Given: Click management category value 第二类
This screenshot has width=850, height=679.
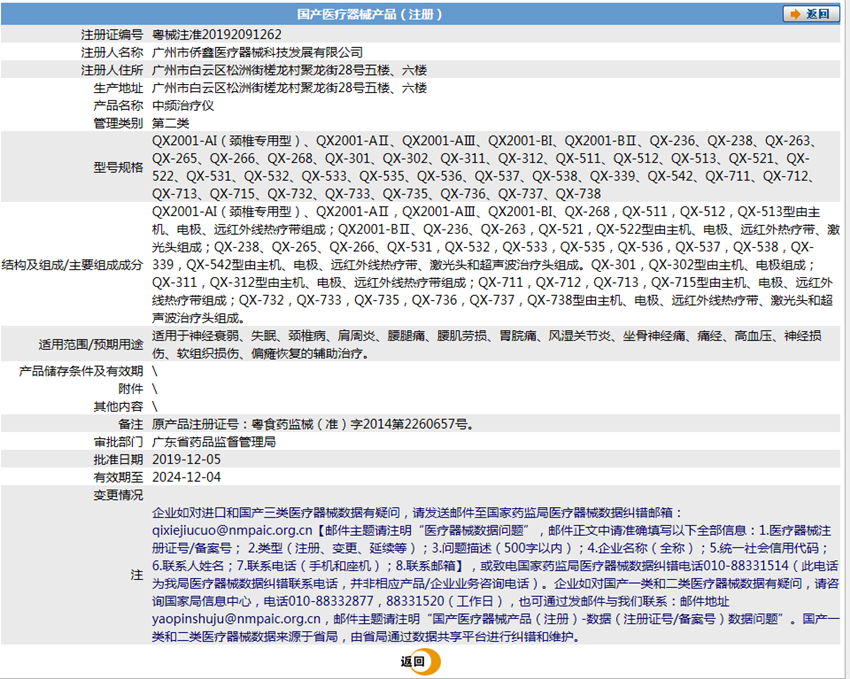Looking at the screenshot, I should tap(171, 124).
